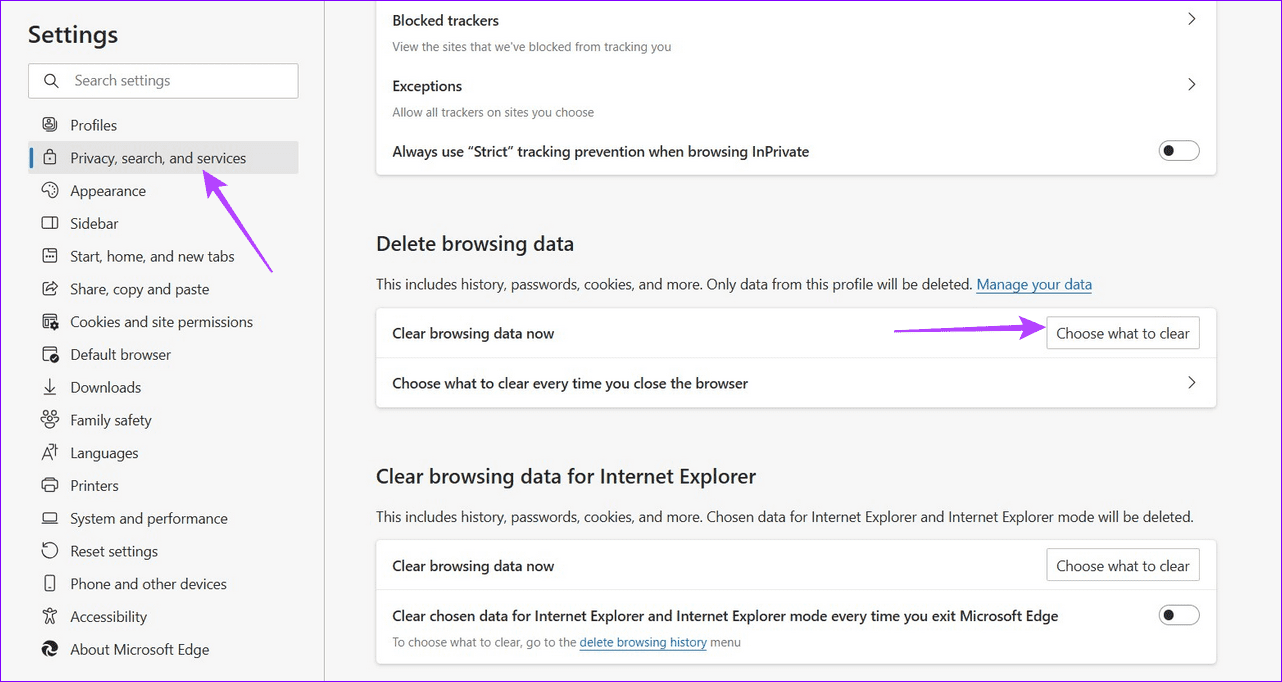Open the Printers settings icon
The width and height of the screenshot is (1282, 682).
pyautogui.click(x=49, y=485)
